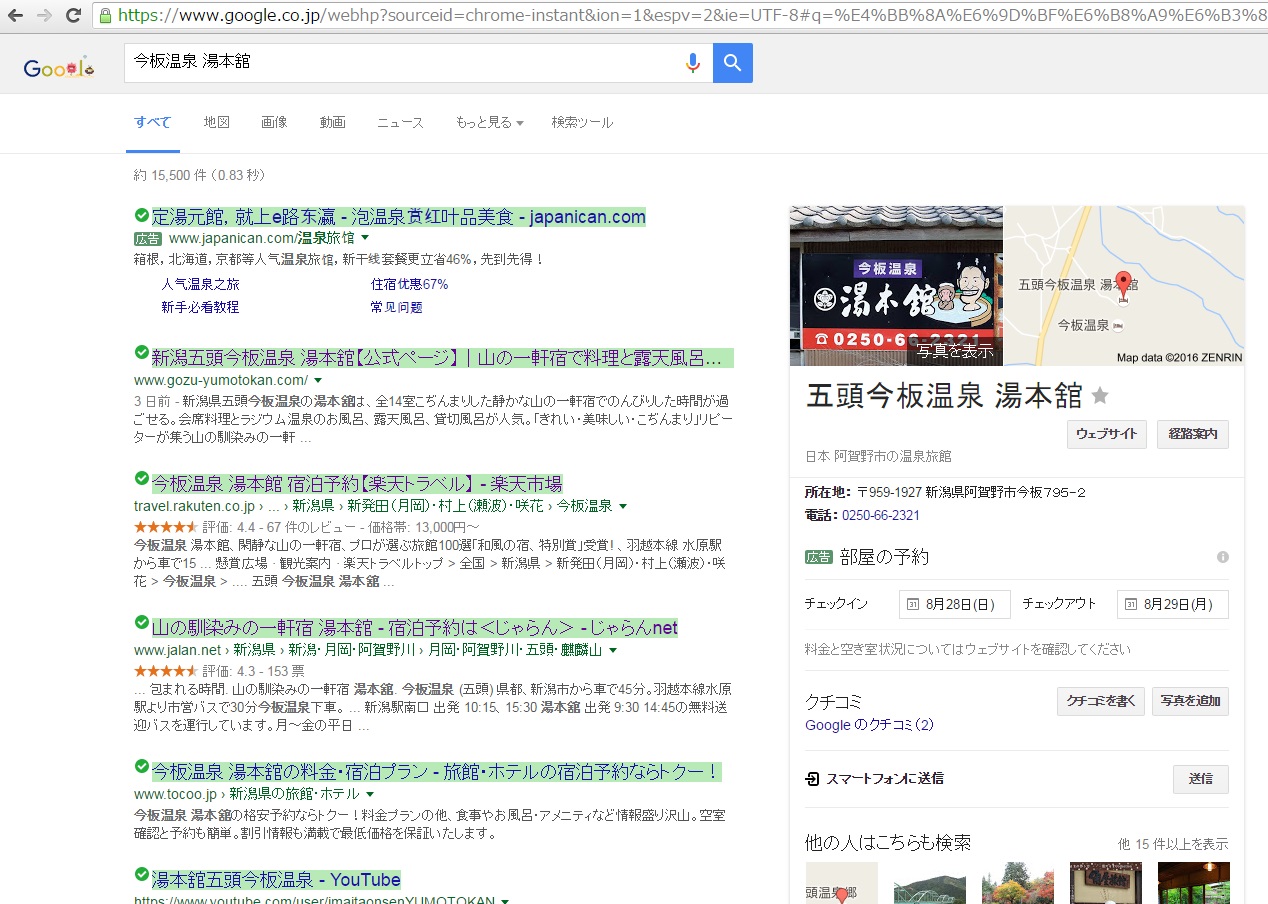
Task: Click the 写真を表示 overlay label
Action: (x=955, y=351)
